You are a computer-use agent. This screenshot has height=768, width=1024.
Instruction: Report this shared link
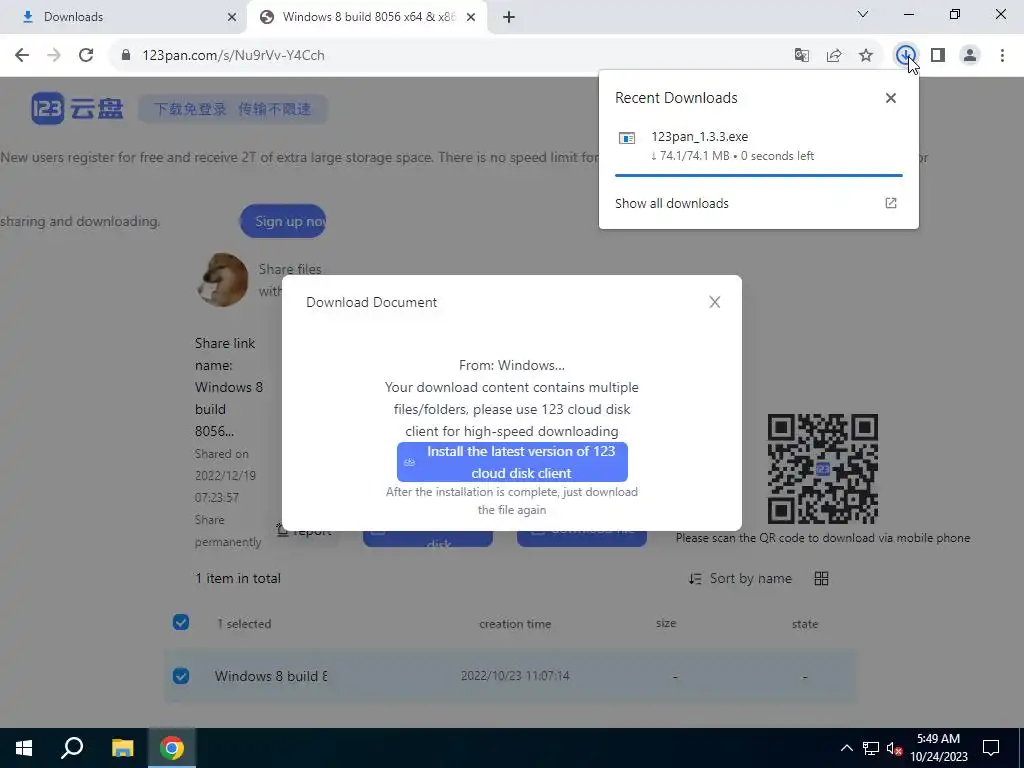pos(304,530)
